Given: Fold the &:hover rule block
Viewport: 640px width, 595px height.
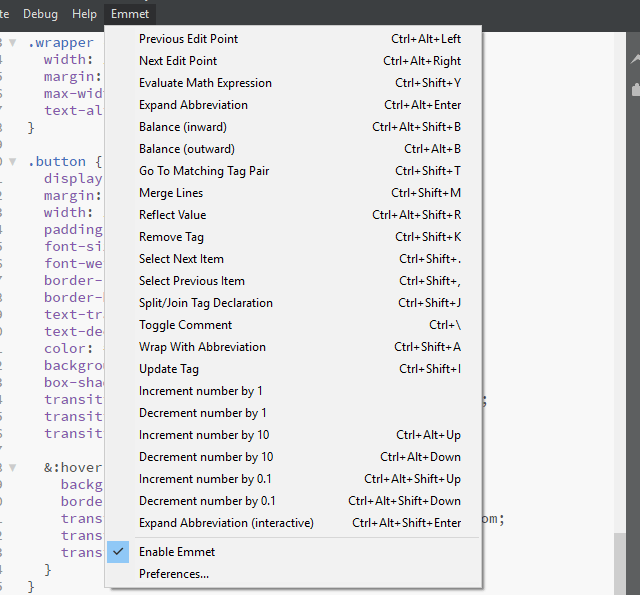Looking at the screenshot, I should tap(12, 467).
